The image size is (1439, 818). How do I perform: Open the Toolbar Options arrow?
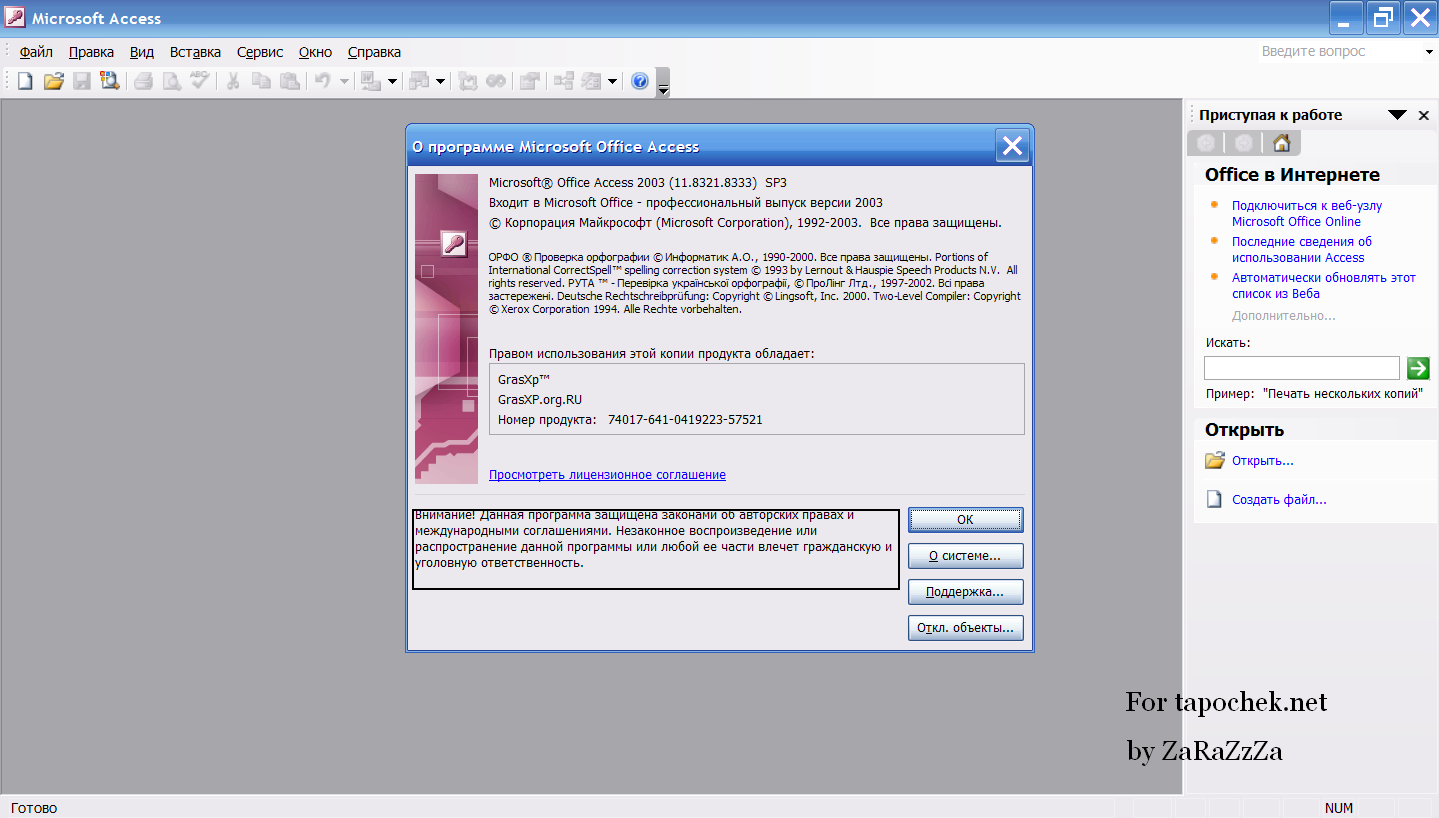click(662, 84)
